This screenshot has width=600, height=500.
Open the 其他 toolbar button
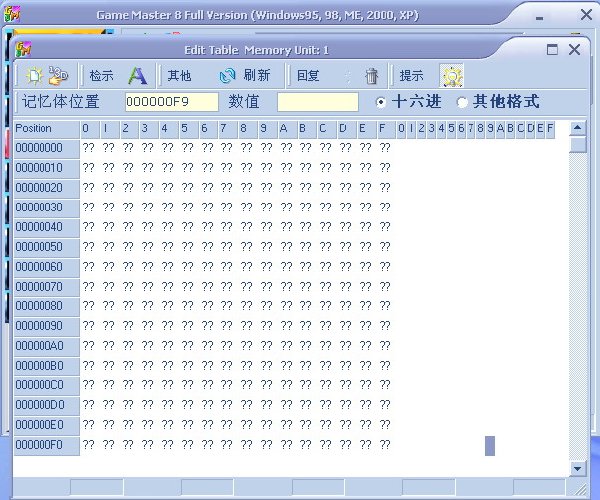[179, 76]
